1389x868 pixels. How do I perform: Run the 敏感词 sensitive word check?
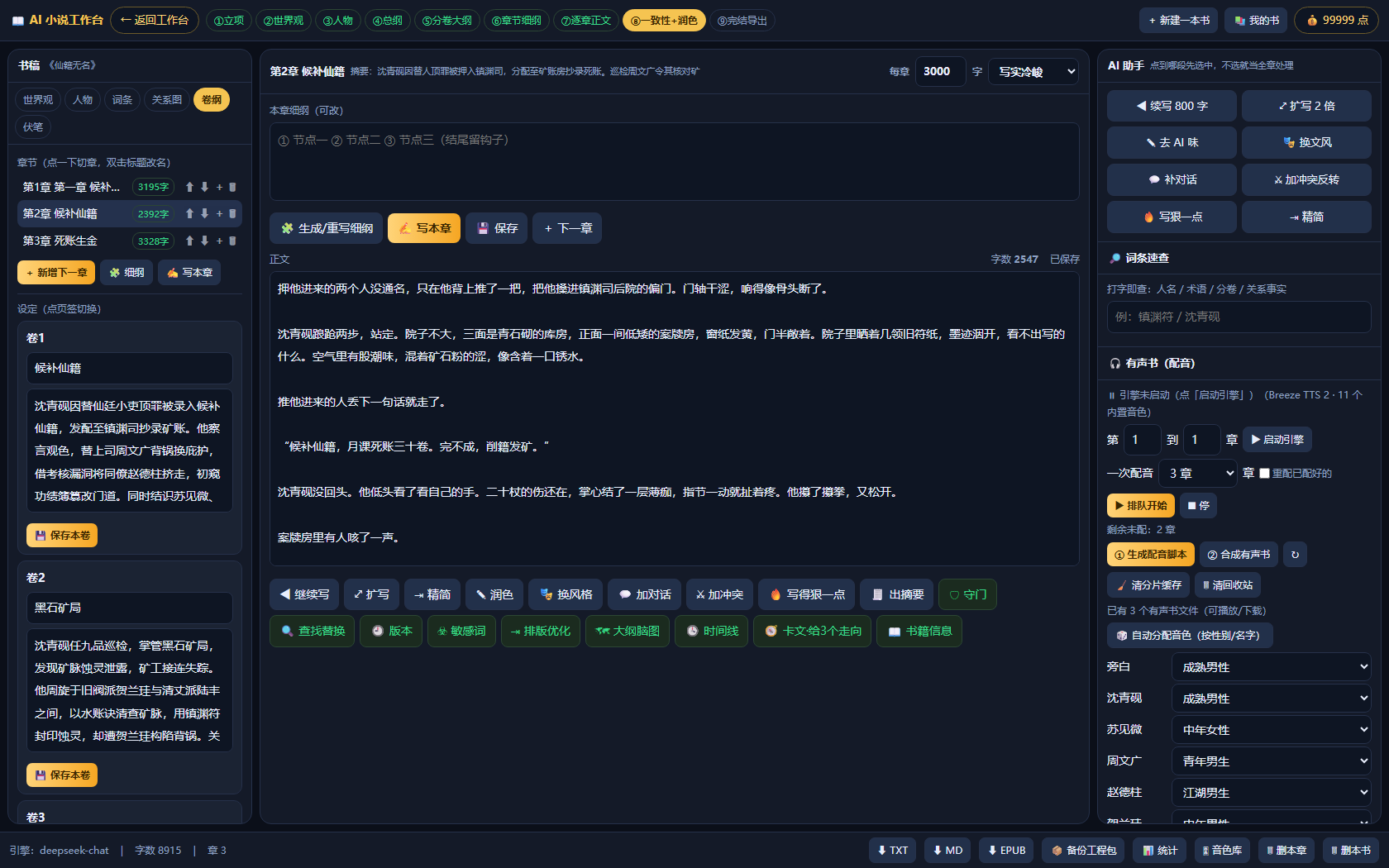(x=461, y=631)
